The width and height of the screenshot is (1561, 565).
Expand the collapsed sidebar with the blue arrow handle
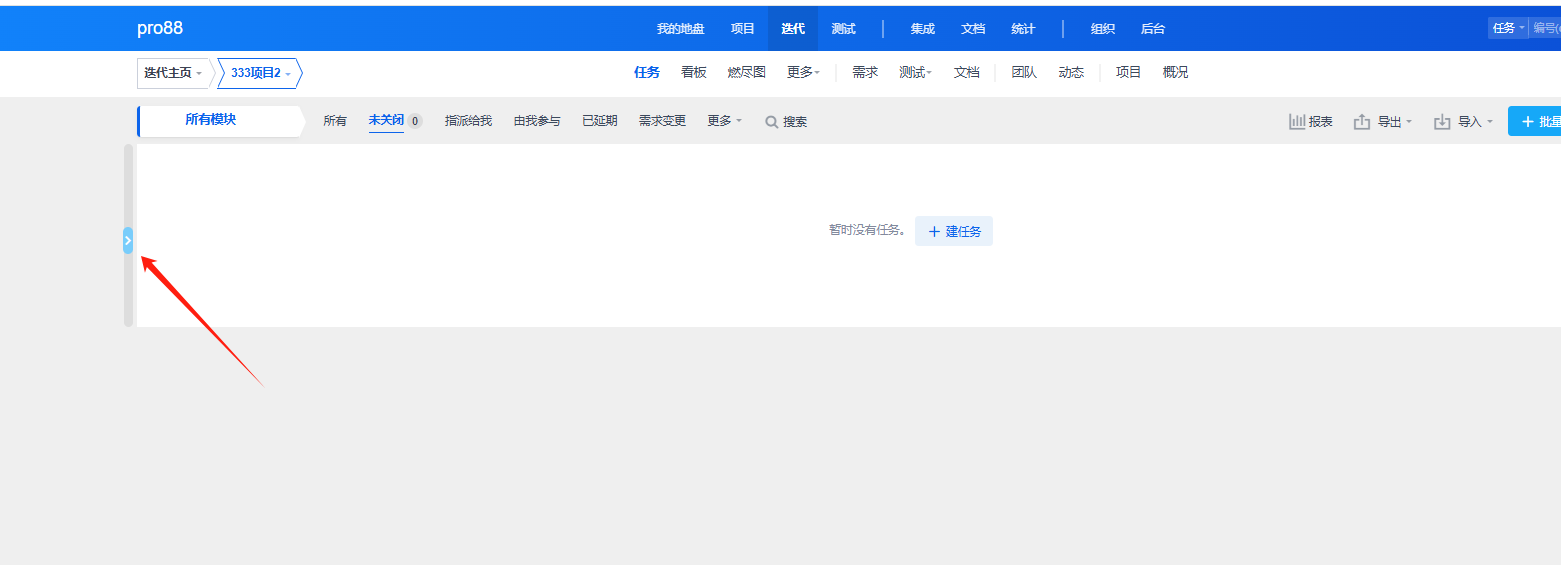pos(128,240)
